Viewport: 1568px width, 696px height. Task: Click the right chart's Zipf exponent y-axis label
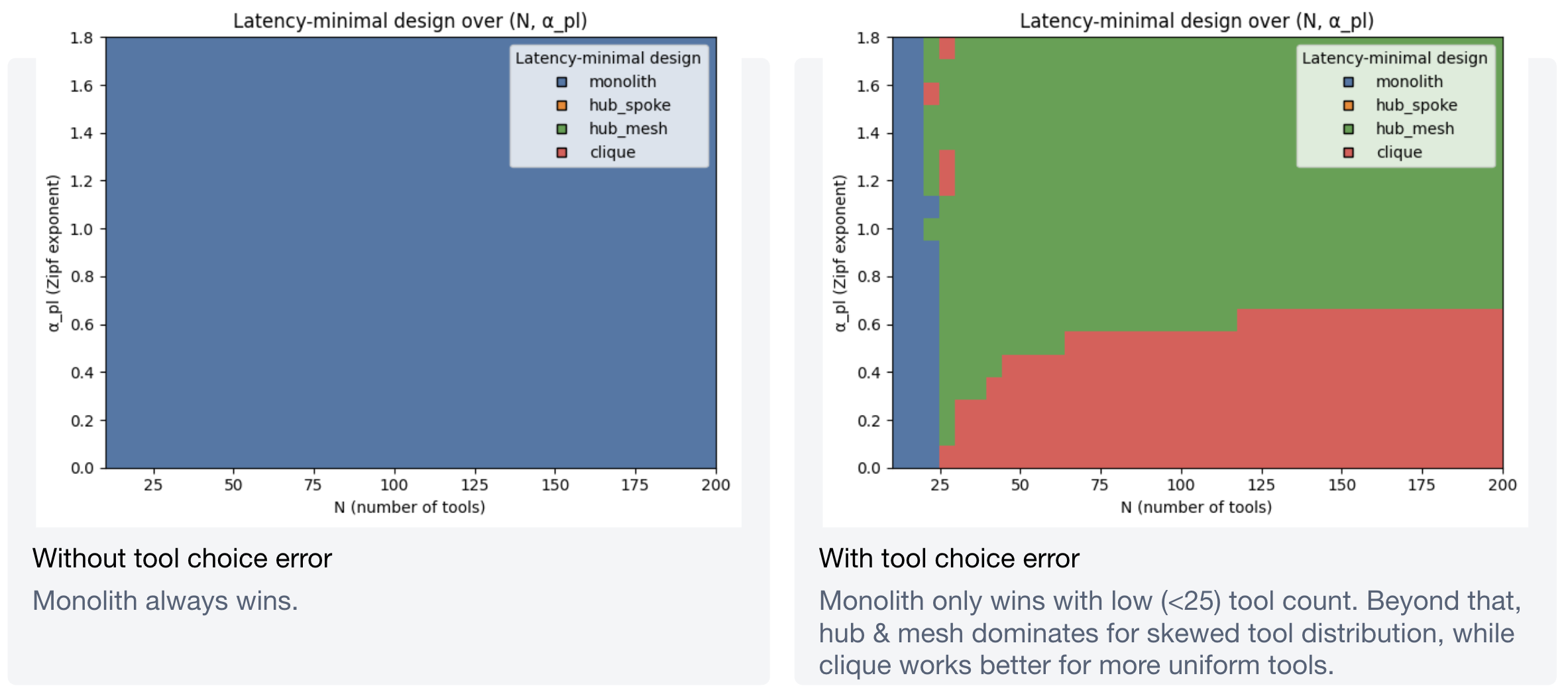(x=840, y=253)
